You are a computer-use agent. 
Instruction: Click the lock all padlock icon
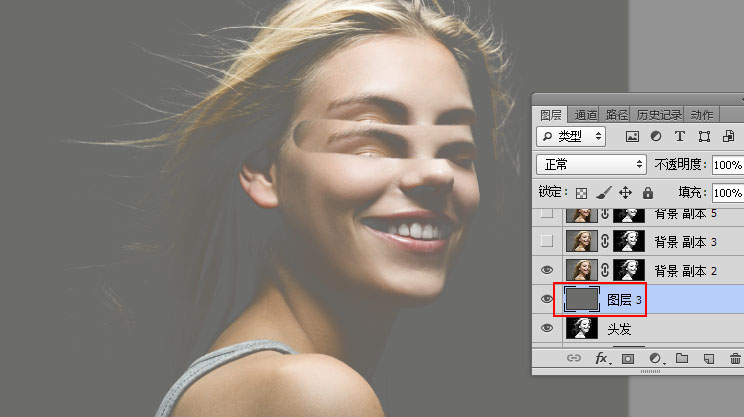coord(648,192)
